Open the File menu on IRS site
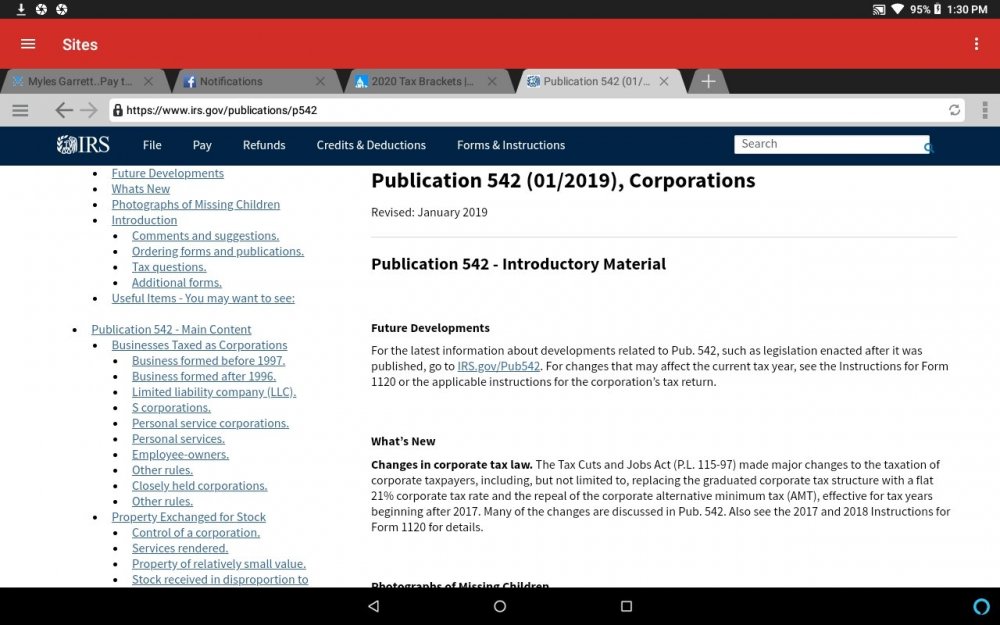This screenshot has width=1000, height=625. (152, 145)
